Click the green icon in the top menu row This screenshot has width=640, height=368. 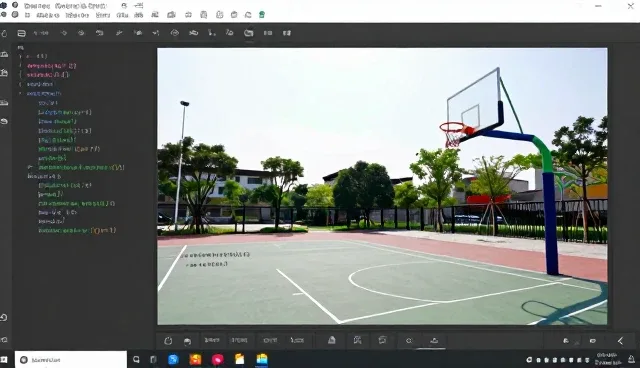pyautogui.click(x=262, y=15)
